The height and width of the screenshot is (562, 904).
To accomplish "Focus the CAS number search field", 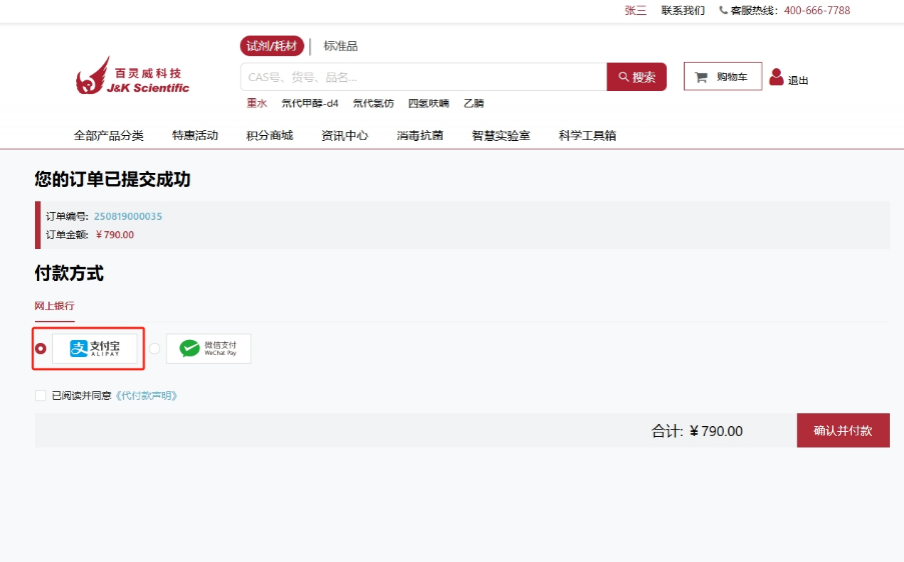I will (422, 77).
